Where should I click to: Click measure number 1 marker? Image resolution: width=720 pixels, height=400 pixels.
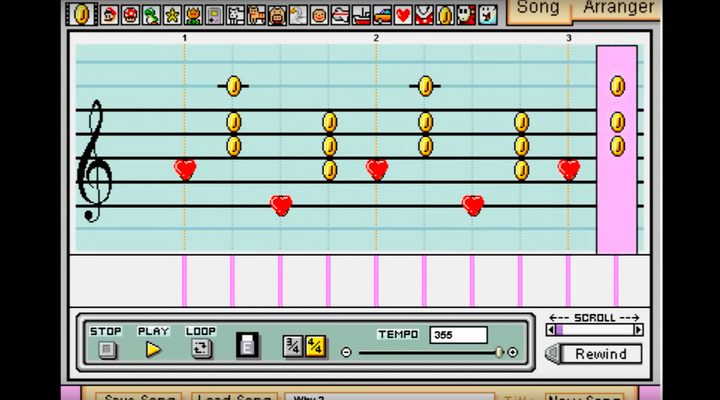pyautogui.click(x=184, y=38)
